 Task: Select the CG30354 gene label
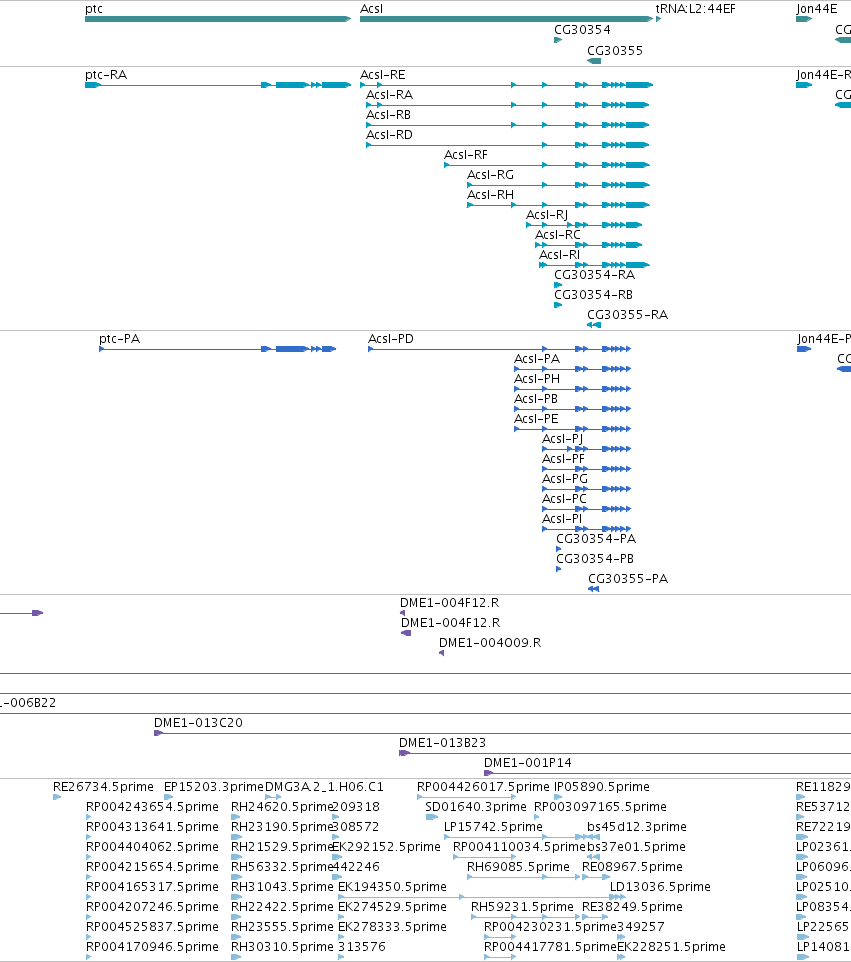[582, 29]
